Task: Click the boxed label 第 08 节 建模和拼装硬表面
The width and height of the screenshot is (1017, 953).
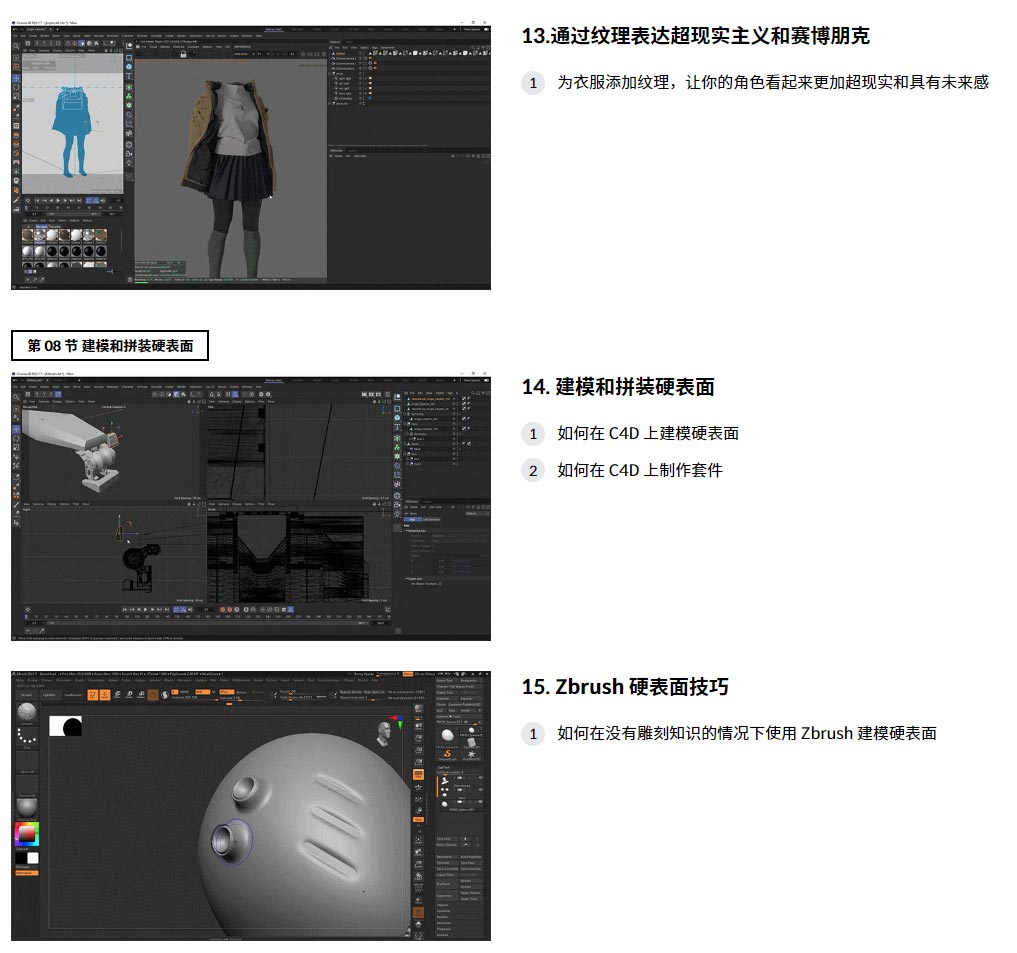Action: [110, 346]
